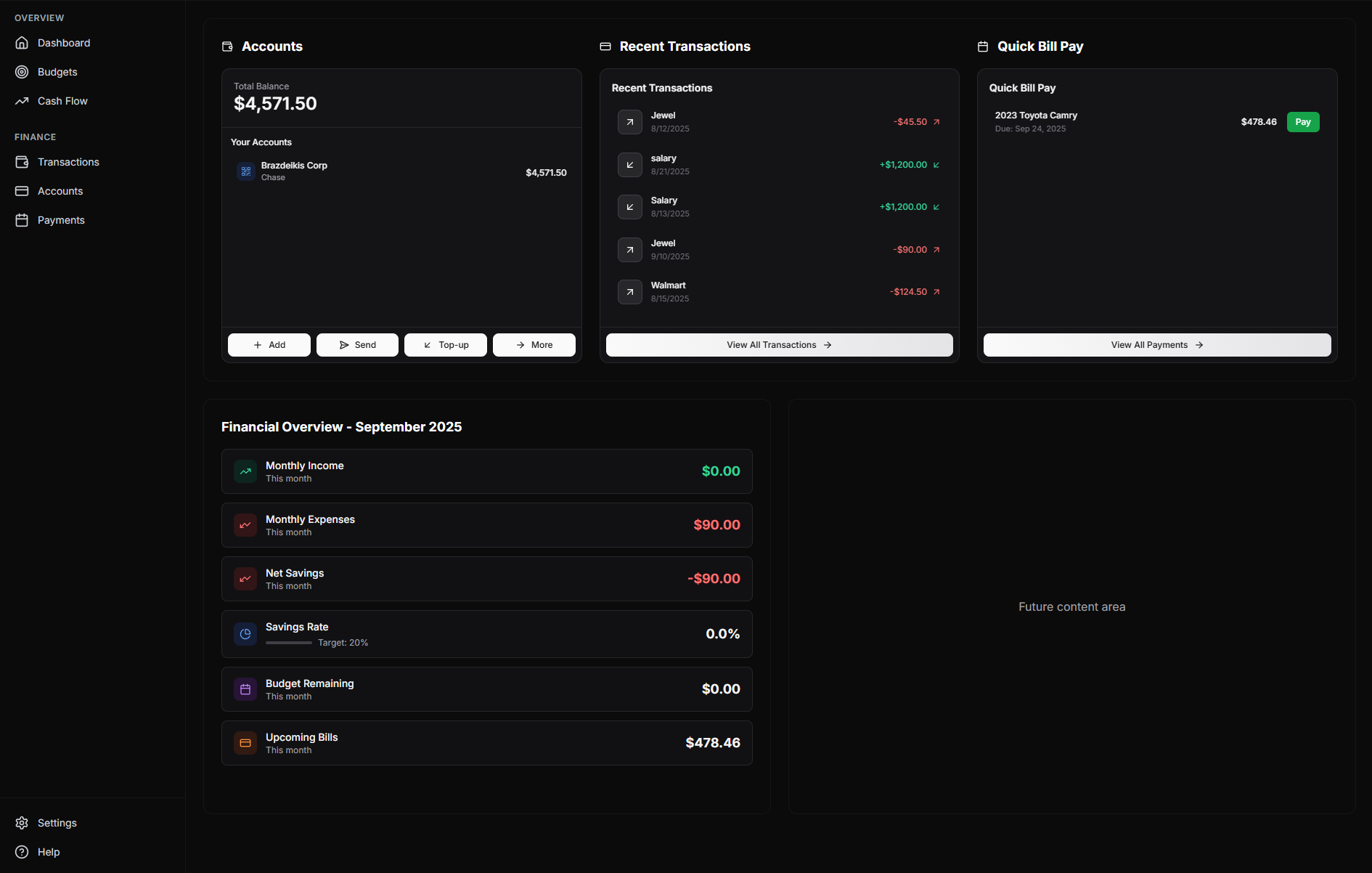Click the Settings gear icon
The image size is (1372, 873).
[x=22, y=823]
